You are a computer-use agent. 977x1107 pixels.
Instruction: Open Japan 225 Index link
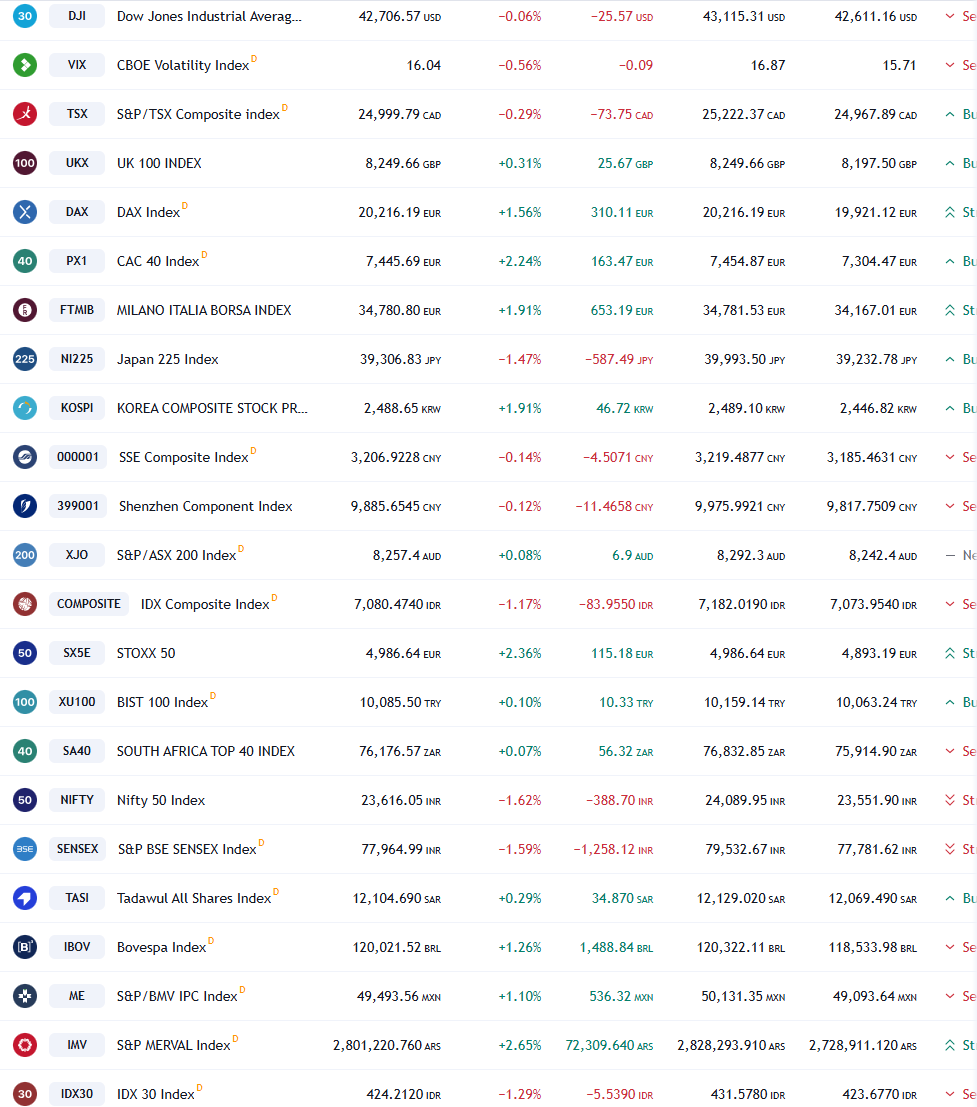tap(167, 359)
